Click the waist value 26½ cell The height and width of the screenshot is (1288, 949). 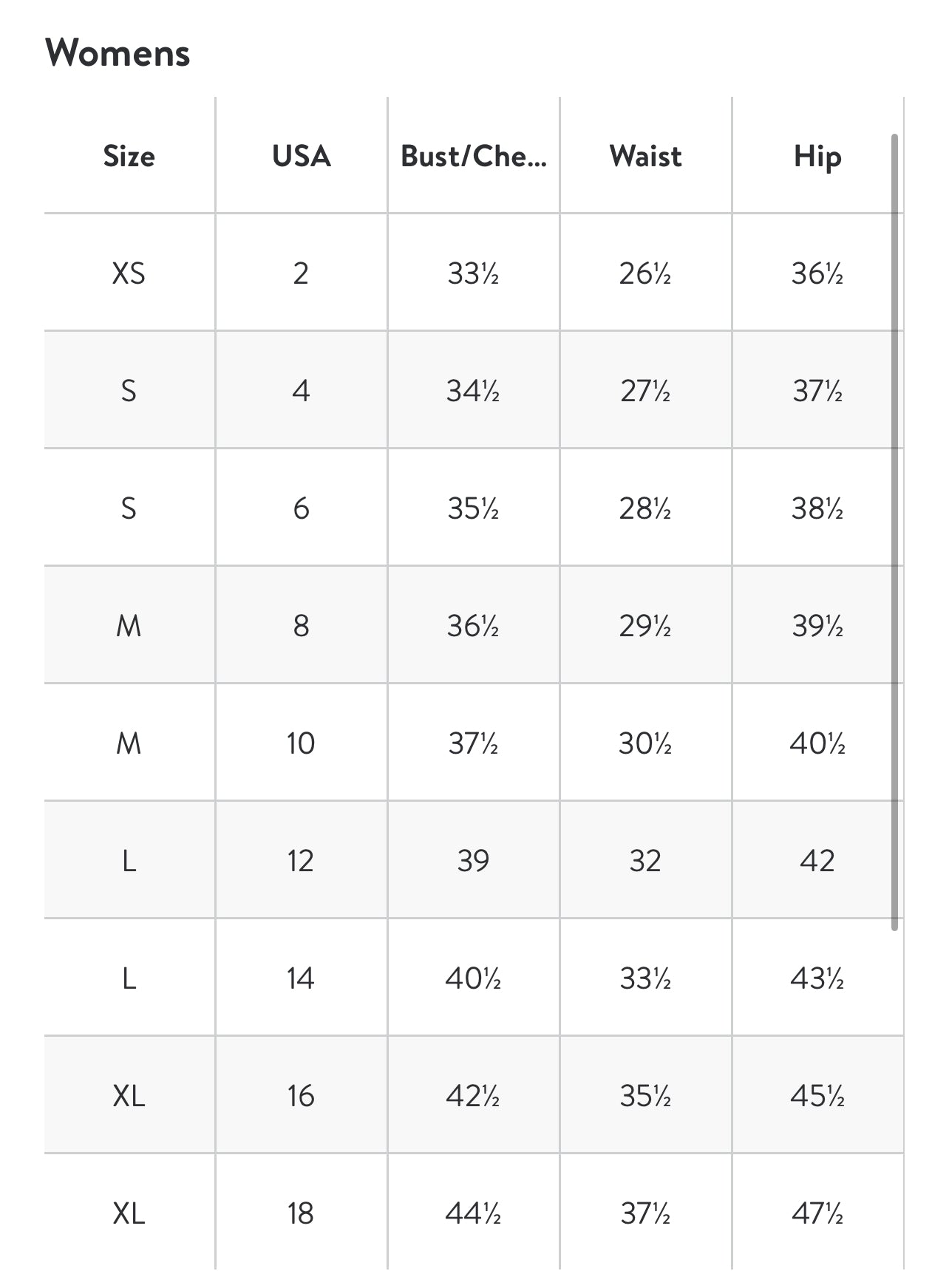point(645,273)
